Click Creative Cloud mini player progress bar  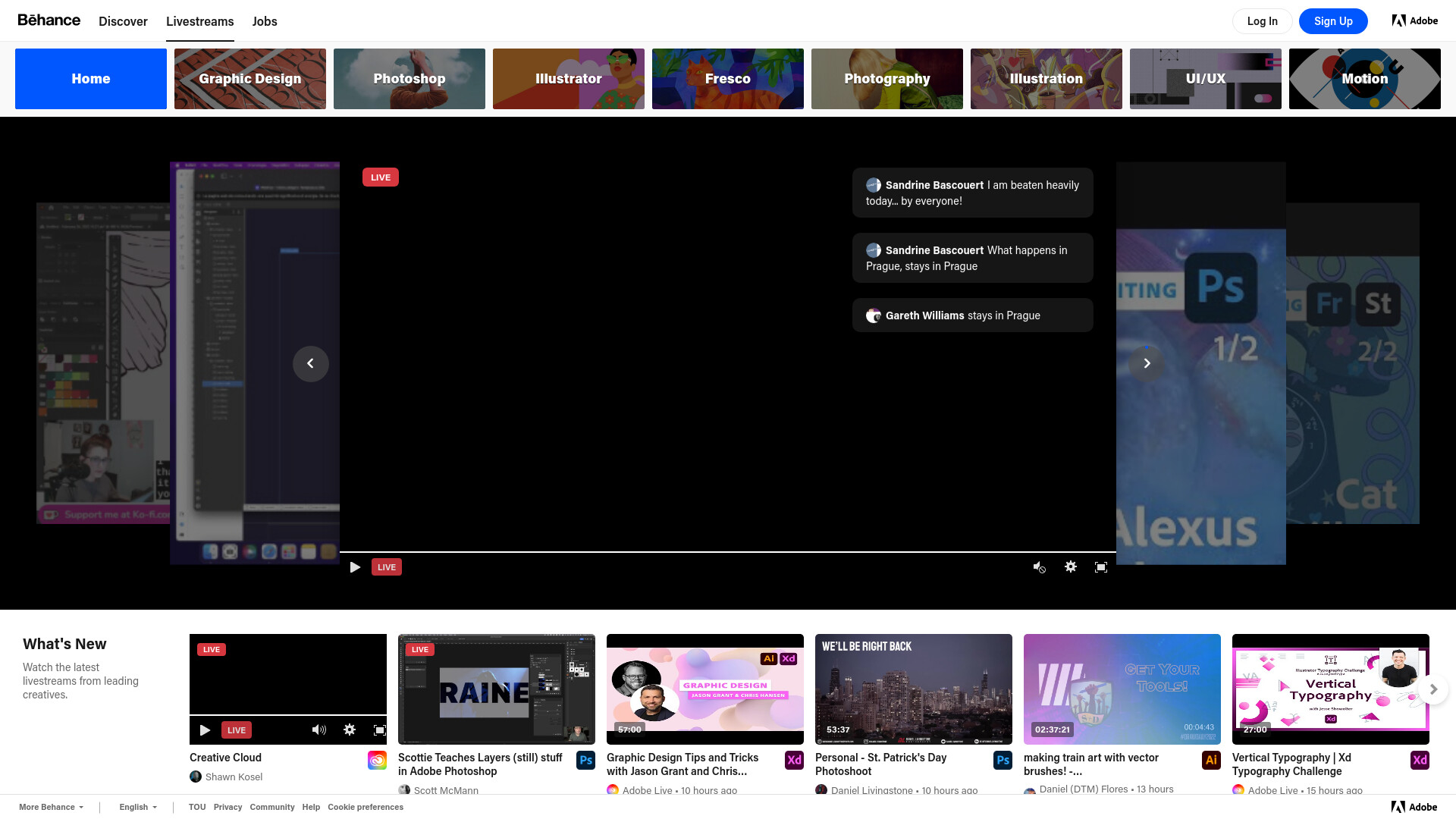pyautogui.click(x=288, y=715)
